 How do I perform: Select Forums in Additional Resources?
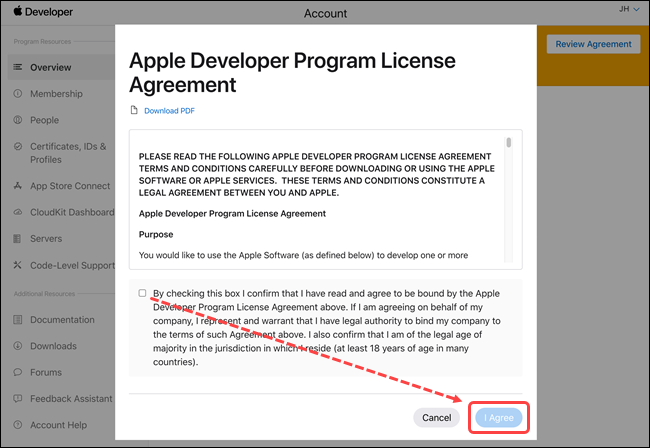point(46,372)
